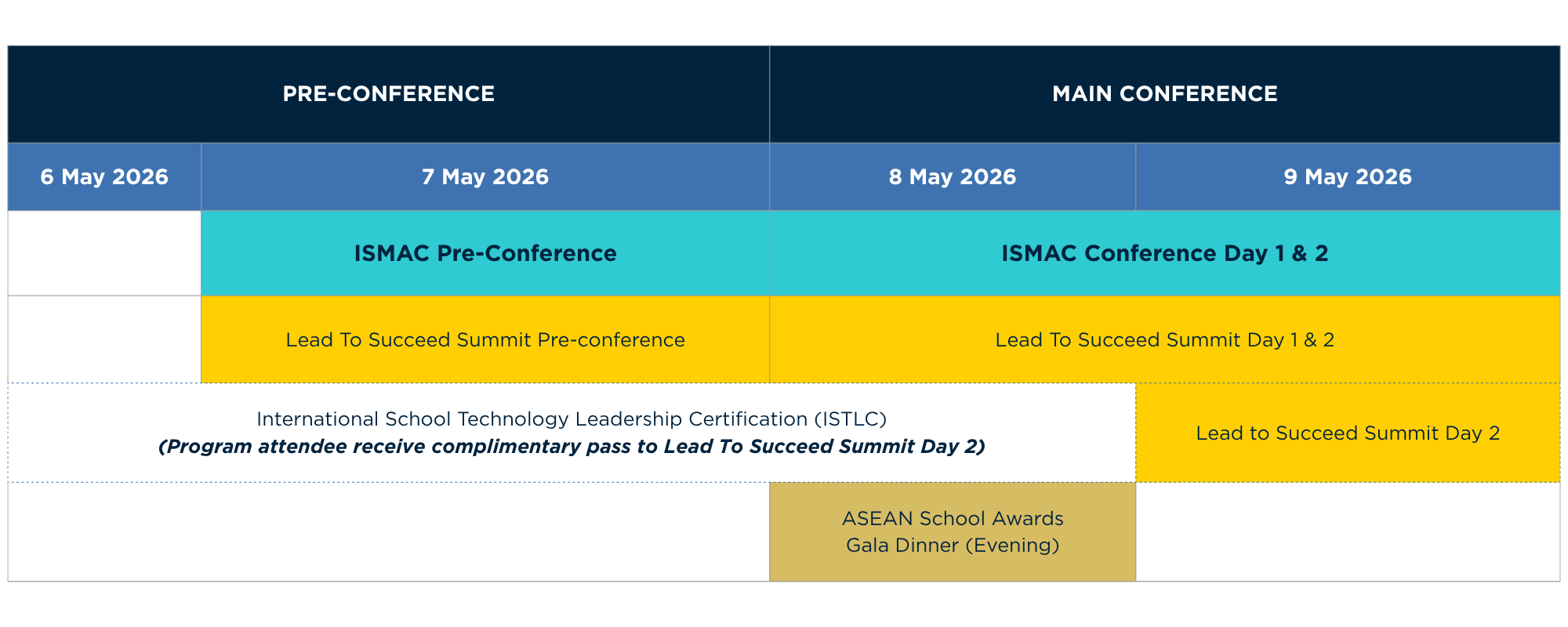Viewport: 1568px width, 627px height.
Task: Select the Lead to Succeed Summit Day 2 cell
Action: click(x=1347, y=433)
